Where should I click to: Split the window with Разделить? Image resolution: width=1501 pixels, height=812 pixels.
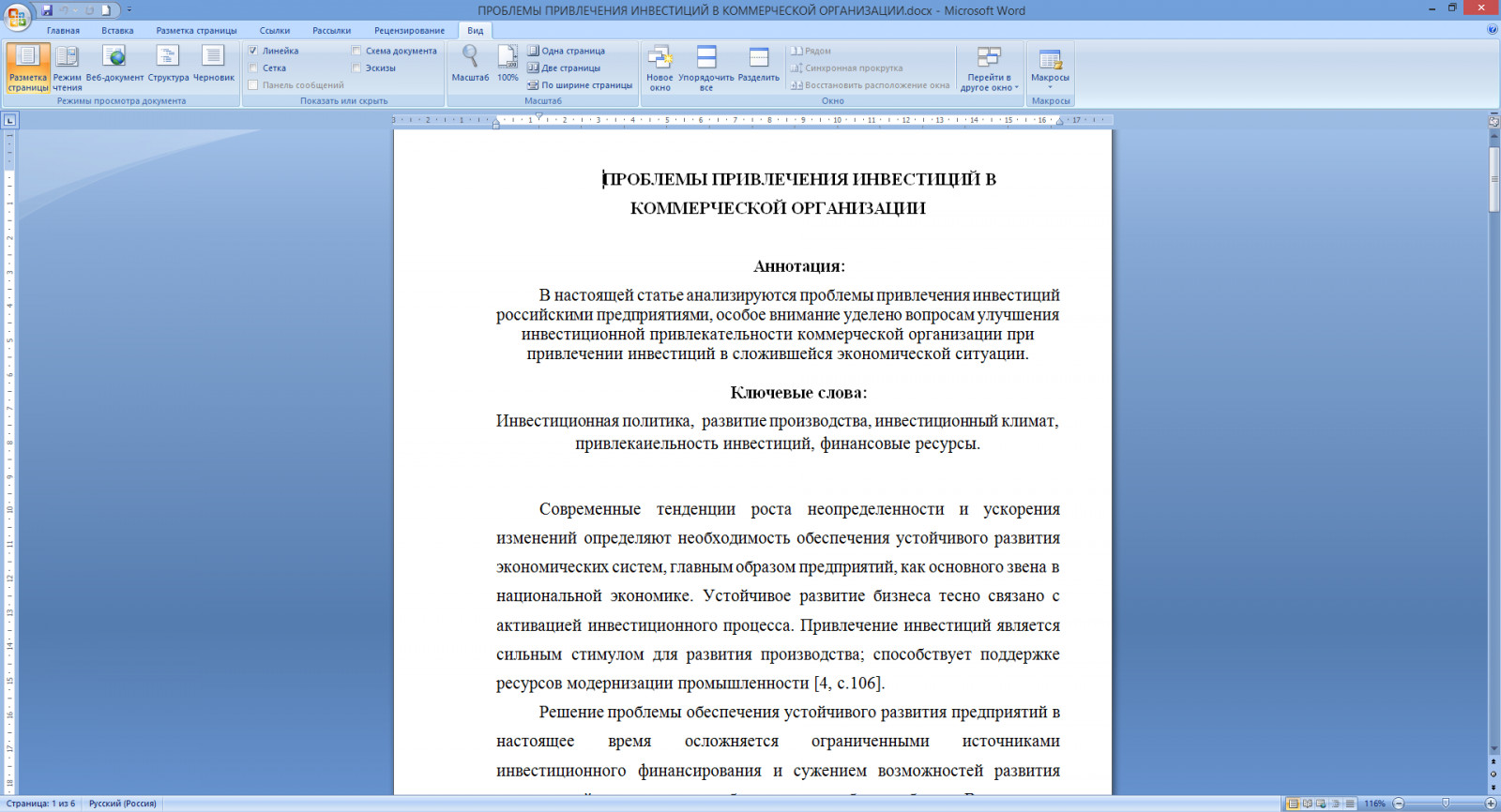pyautogui.click(x=758, y=64)
